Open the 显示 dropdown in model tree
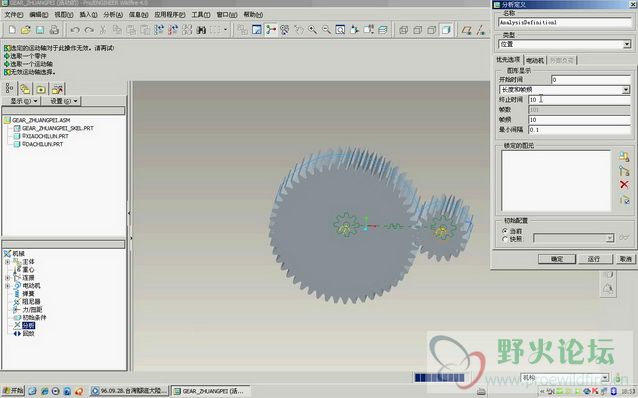Image resolution: width=638 pixels, height=398 pixels. [22, 101]
